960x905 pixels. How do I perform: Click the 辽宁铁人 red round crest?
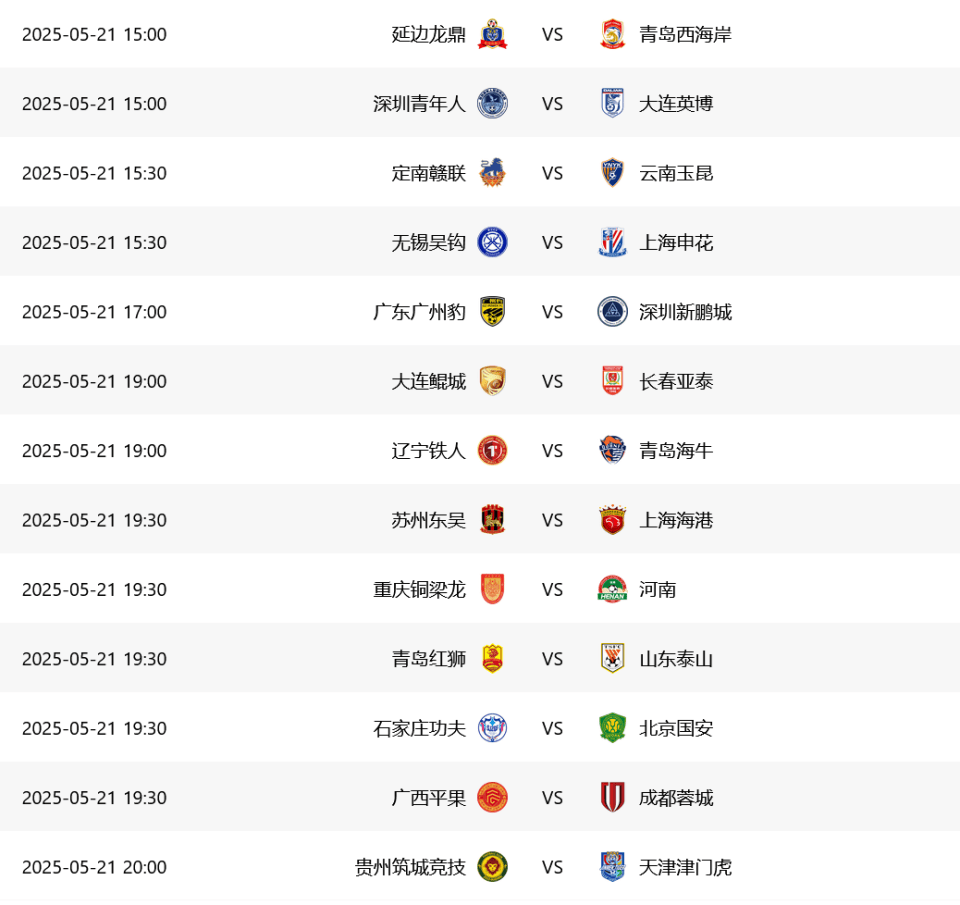(492, 451)
